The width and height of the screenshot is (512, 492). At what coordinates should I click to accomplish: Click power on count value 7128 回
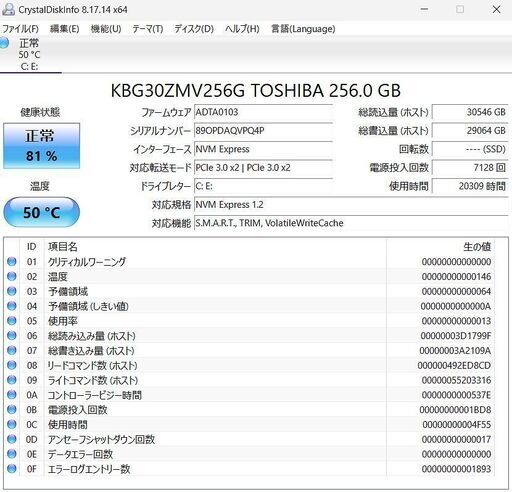click(470, 167)
